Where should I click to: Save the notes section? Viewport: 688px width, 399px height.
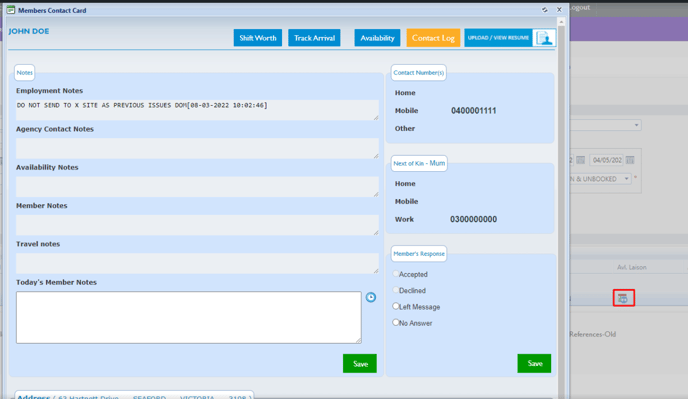click(360, 363)
